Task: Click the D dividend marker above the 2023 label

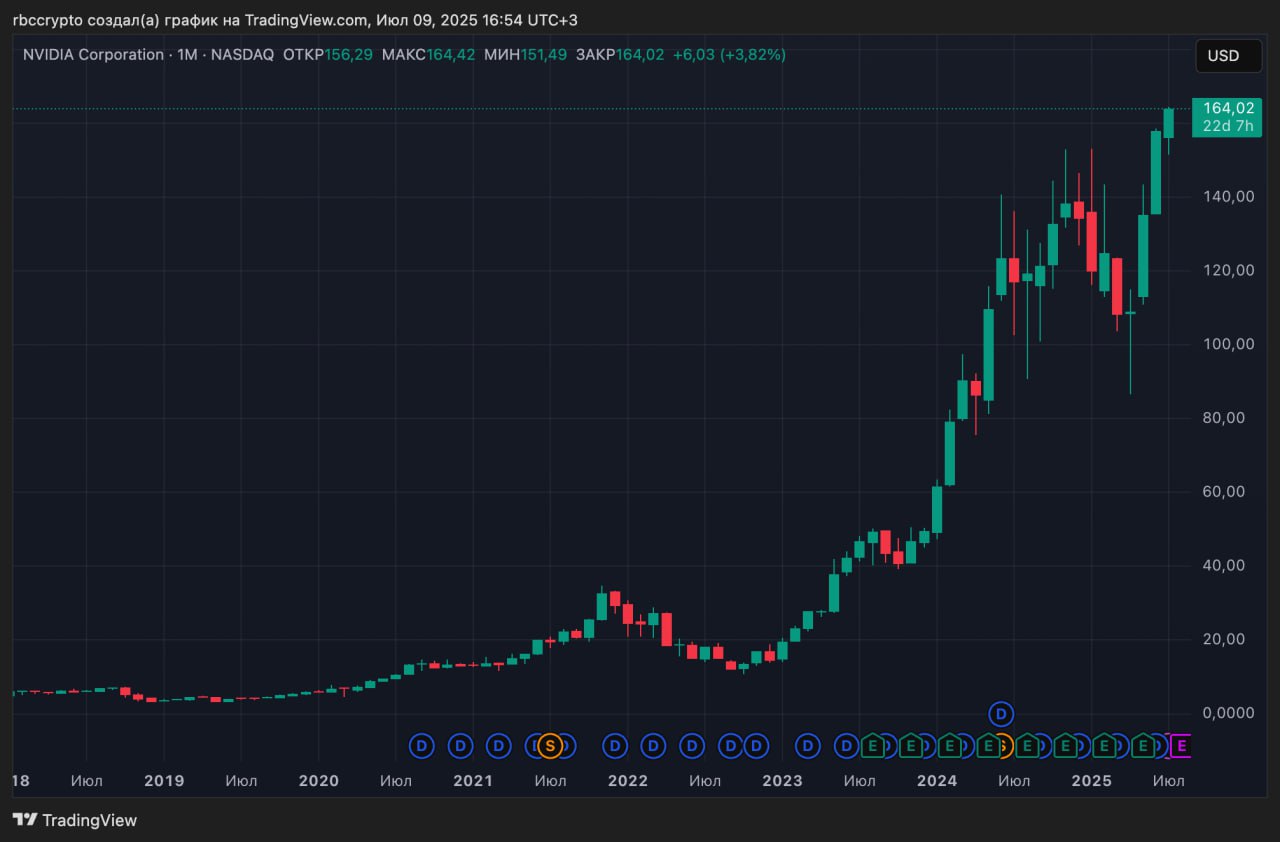Action: tap(808, 745)
